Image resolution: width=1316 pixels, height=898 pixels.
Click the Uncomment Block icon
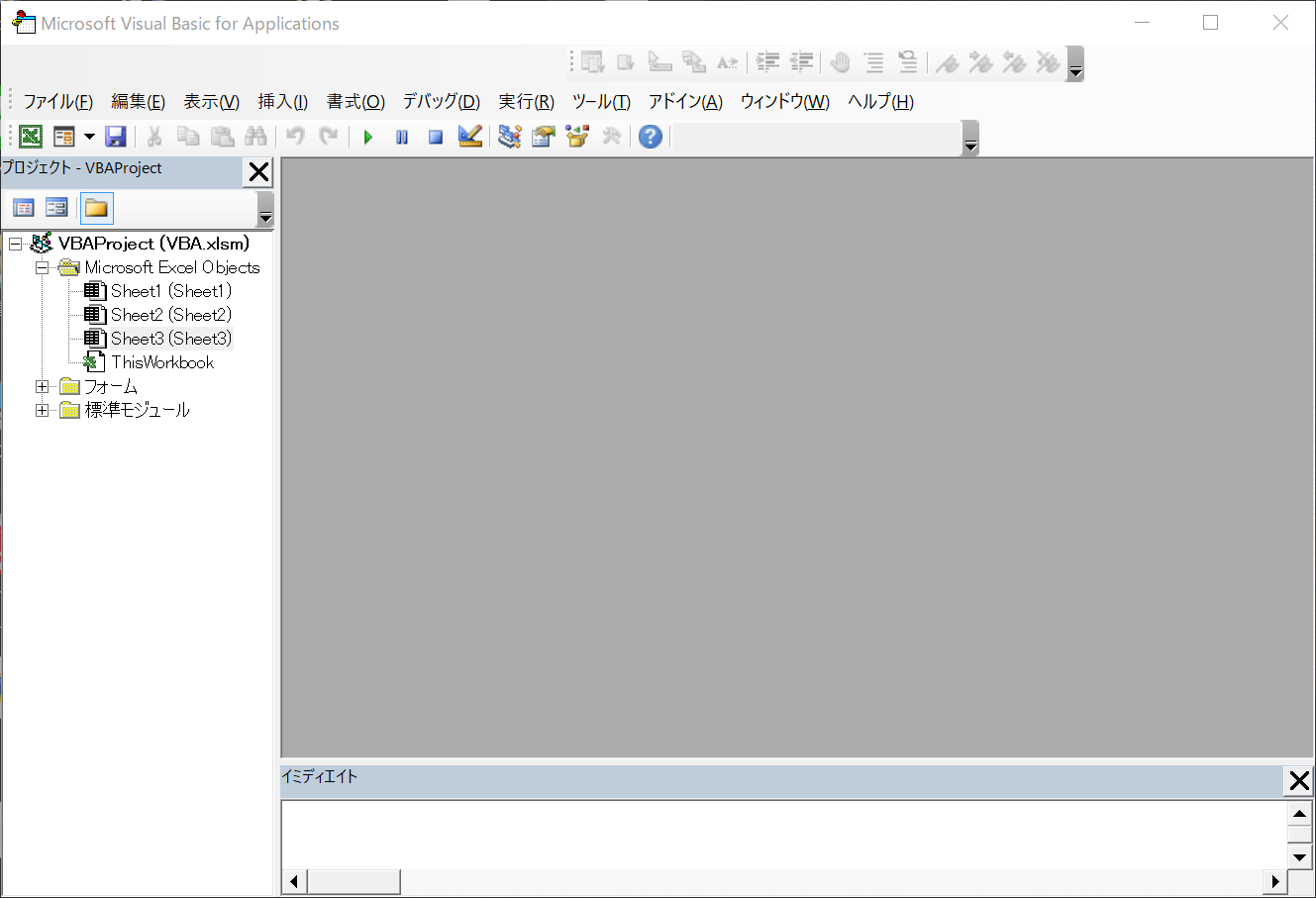click(x=908, y=62)
